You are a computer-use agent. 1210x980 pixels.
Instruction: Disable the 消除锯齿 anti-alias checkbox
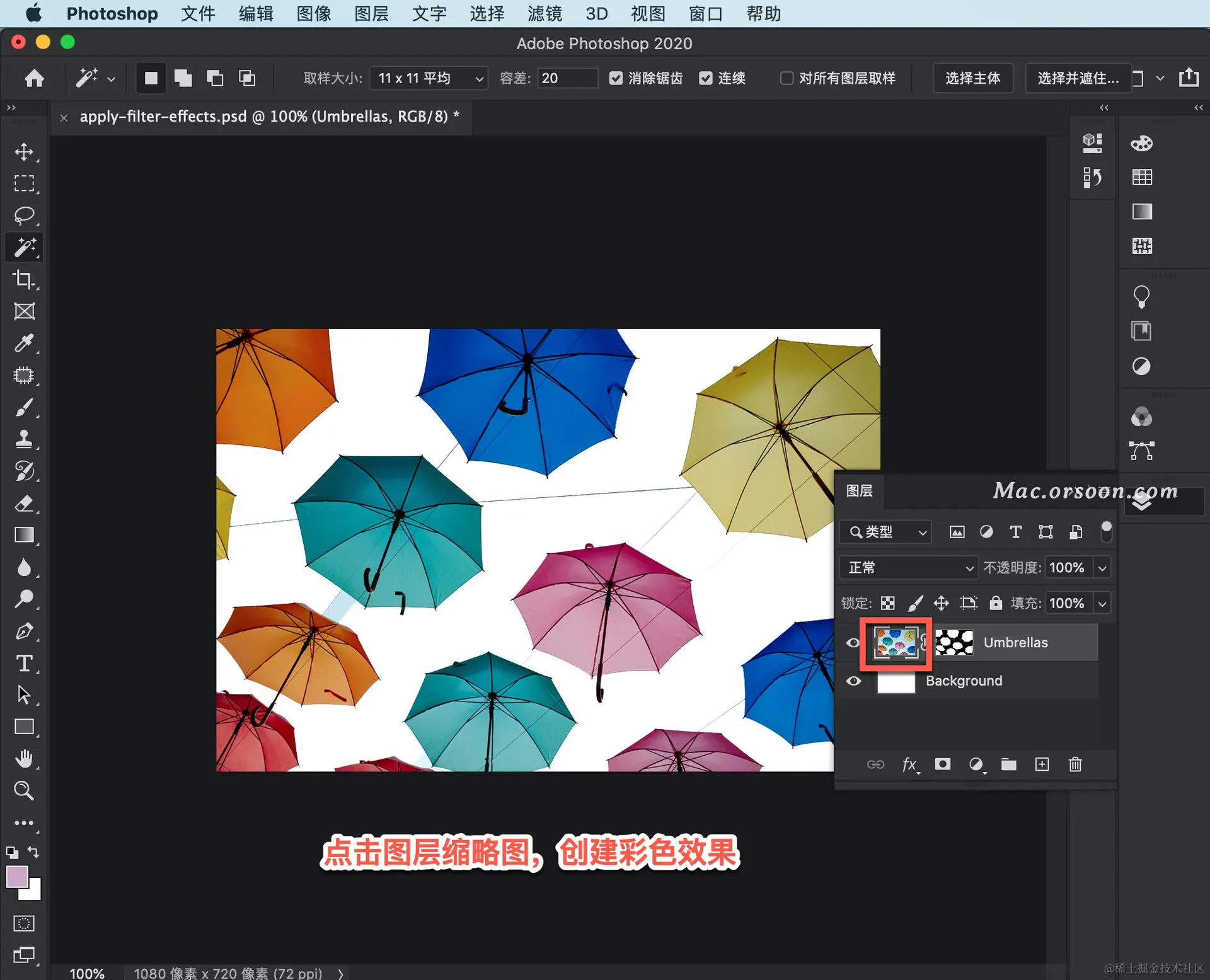[616, 78]
